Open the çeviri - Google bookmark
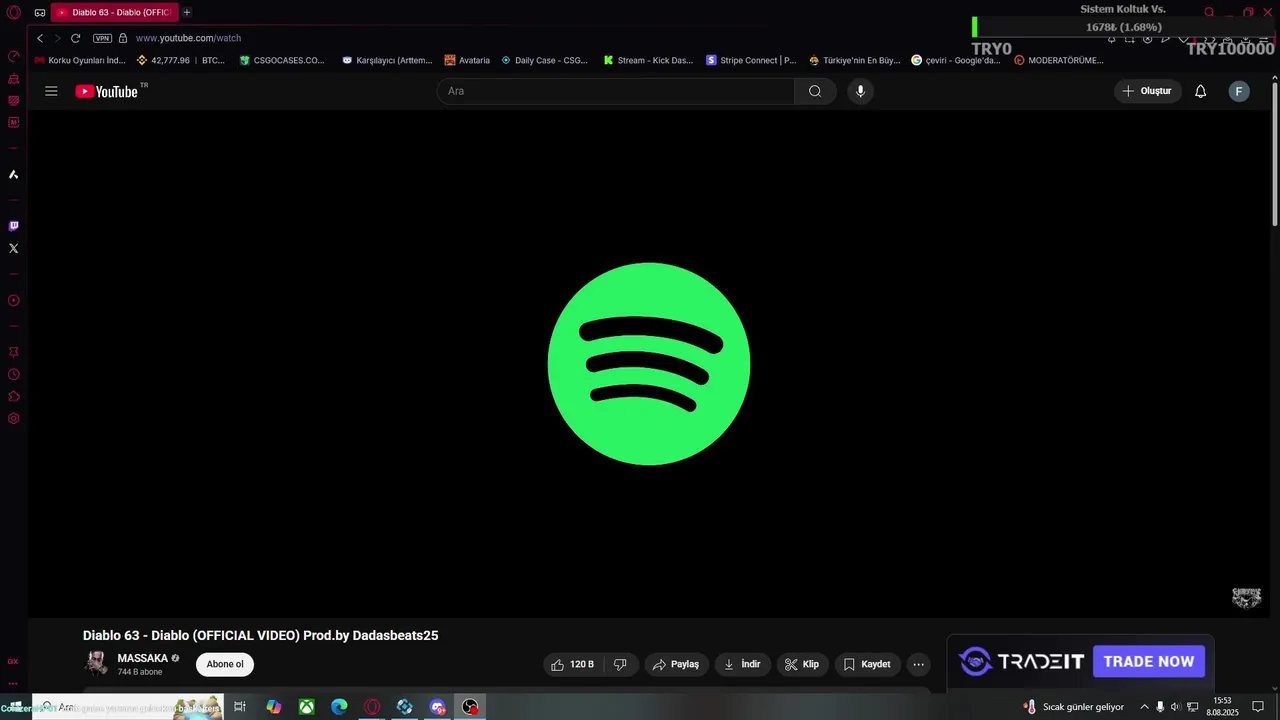The image size is (1280, 720). pos(956,60)
